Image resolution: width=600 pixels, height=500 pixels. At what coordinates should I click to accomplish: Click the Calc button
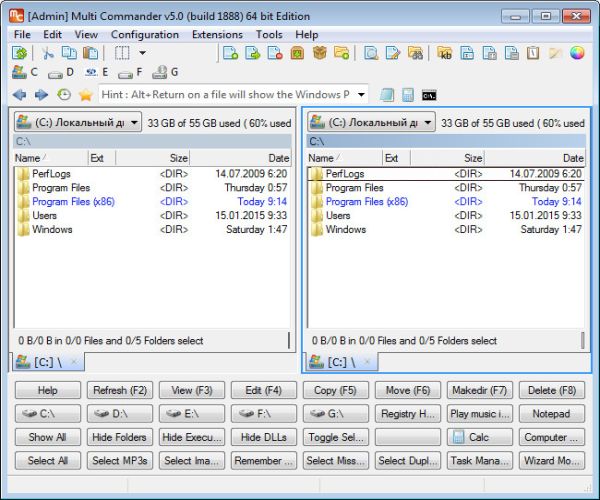(479, 437)
